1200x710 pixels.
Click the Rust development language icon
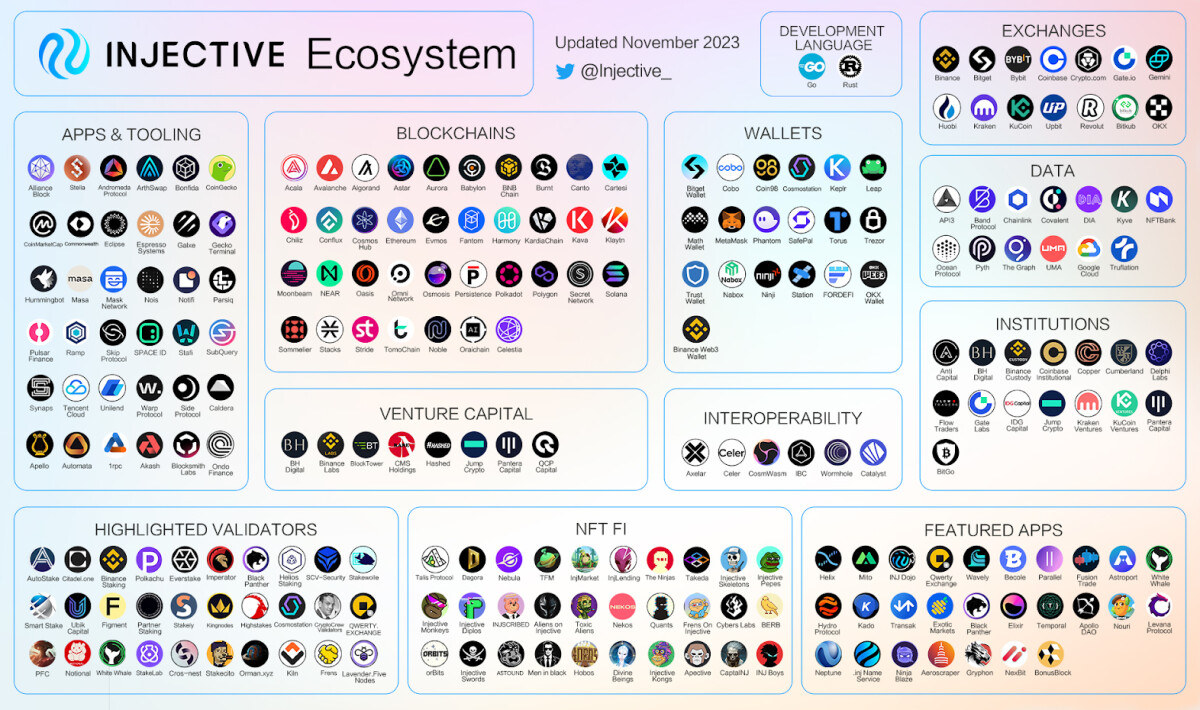pyautogui.click(x=850, y=67)
